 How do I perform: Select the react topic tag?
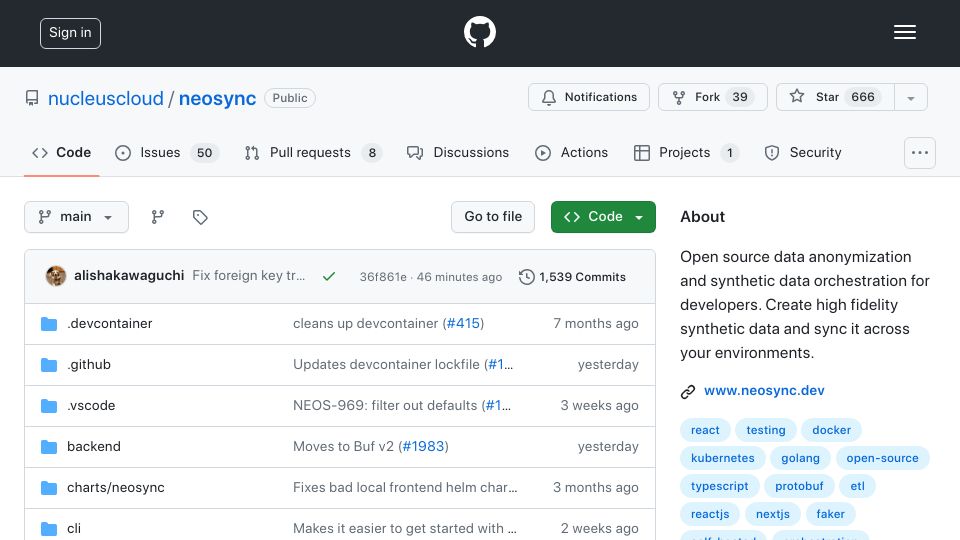coord(705,430)
